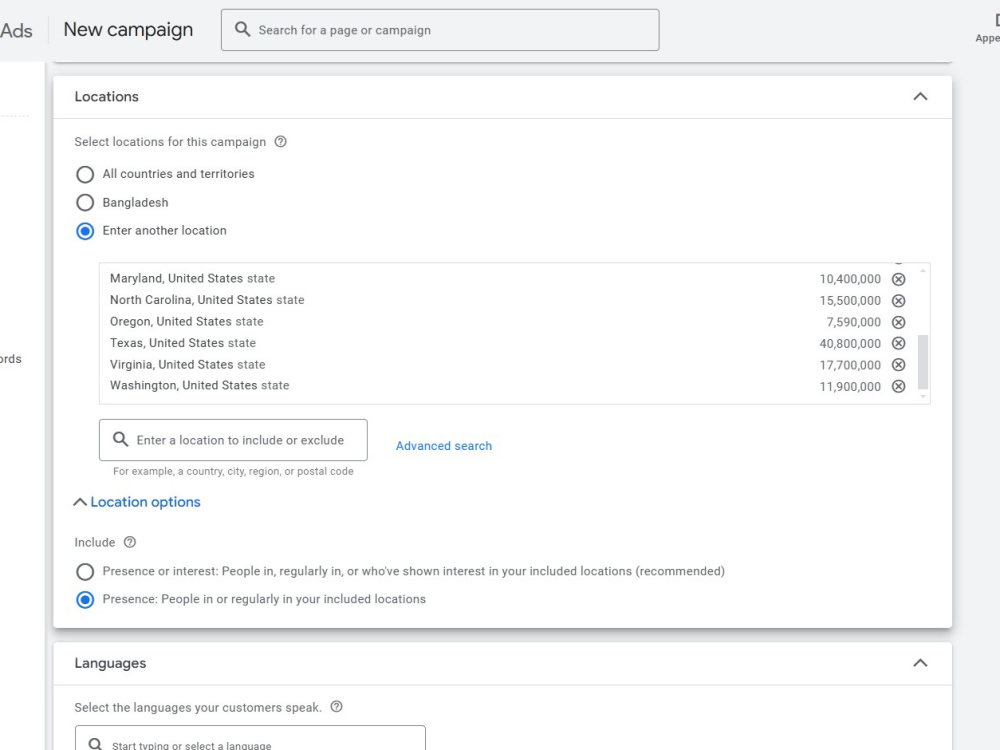Remove Texas from targeted locations
The height and width of the screenshot is (750, 1000).
click(x=898, y=343)
